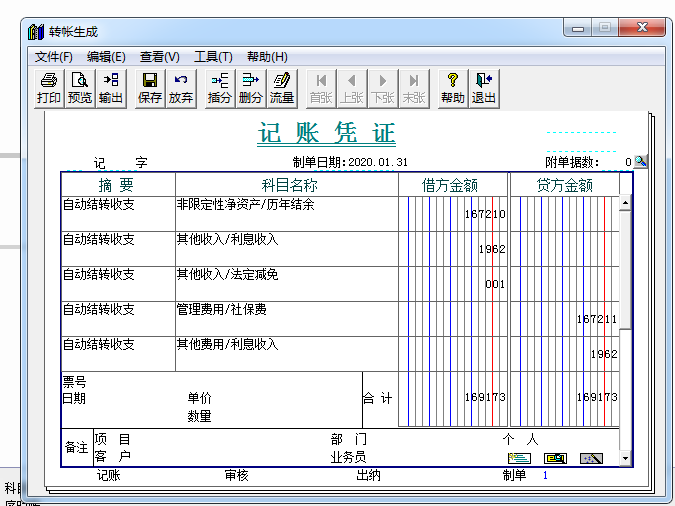The image size is (675, 506).
Task: Discard changes using 放弃
Action: [x=181, y=88]
